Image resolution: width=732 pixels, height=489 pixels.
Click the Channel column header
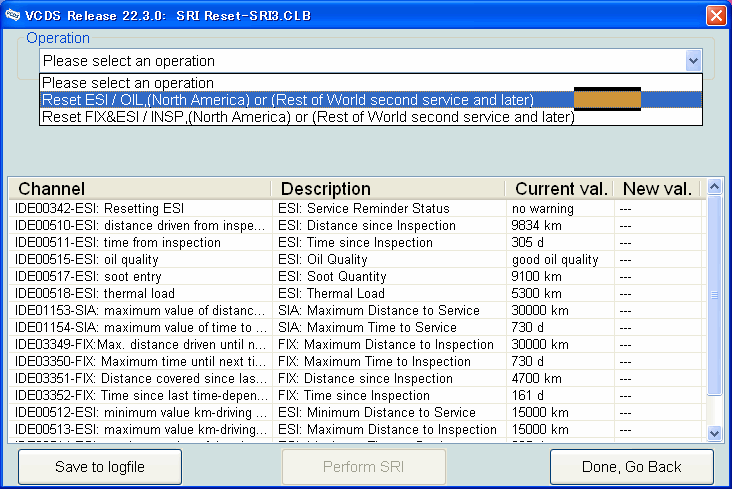(140, 189)
